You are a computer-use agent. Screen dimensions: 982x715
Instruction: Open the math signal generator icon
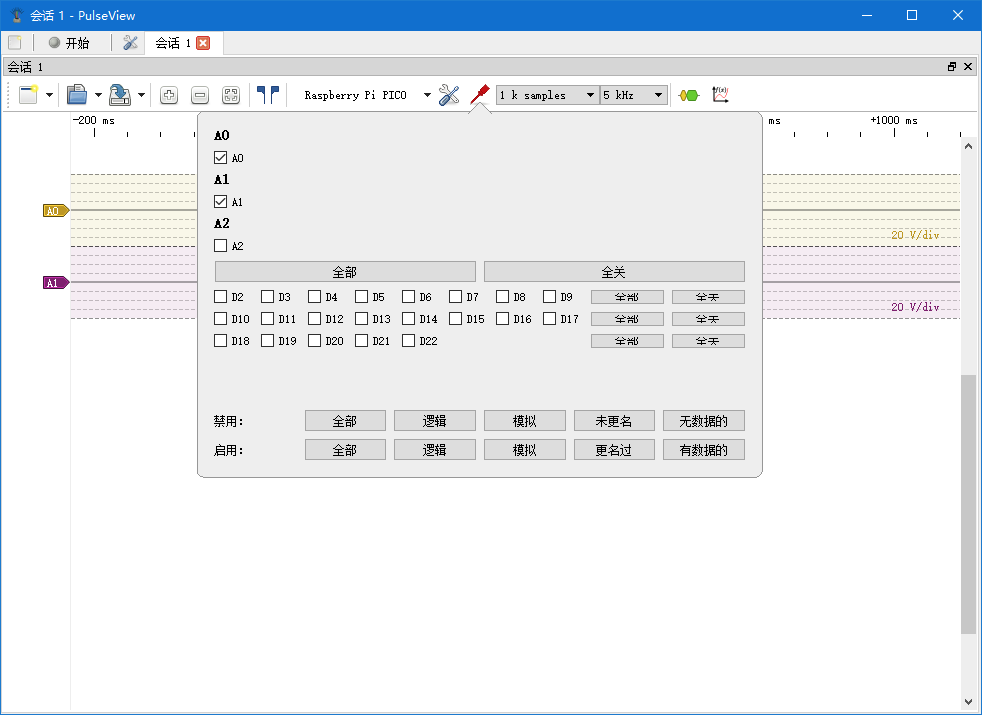pyautogui.click(x=720, y=94)
